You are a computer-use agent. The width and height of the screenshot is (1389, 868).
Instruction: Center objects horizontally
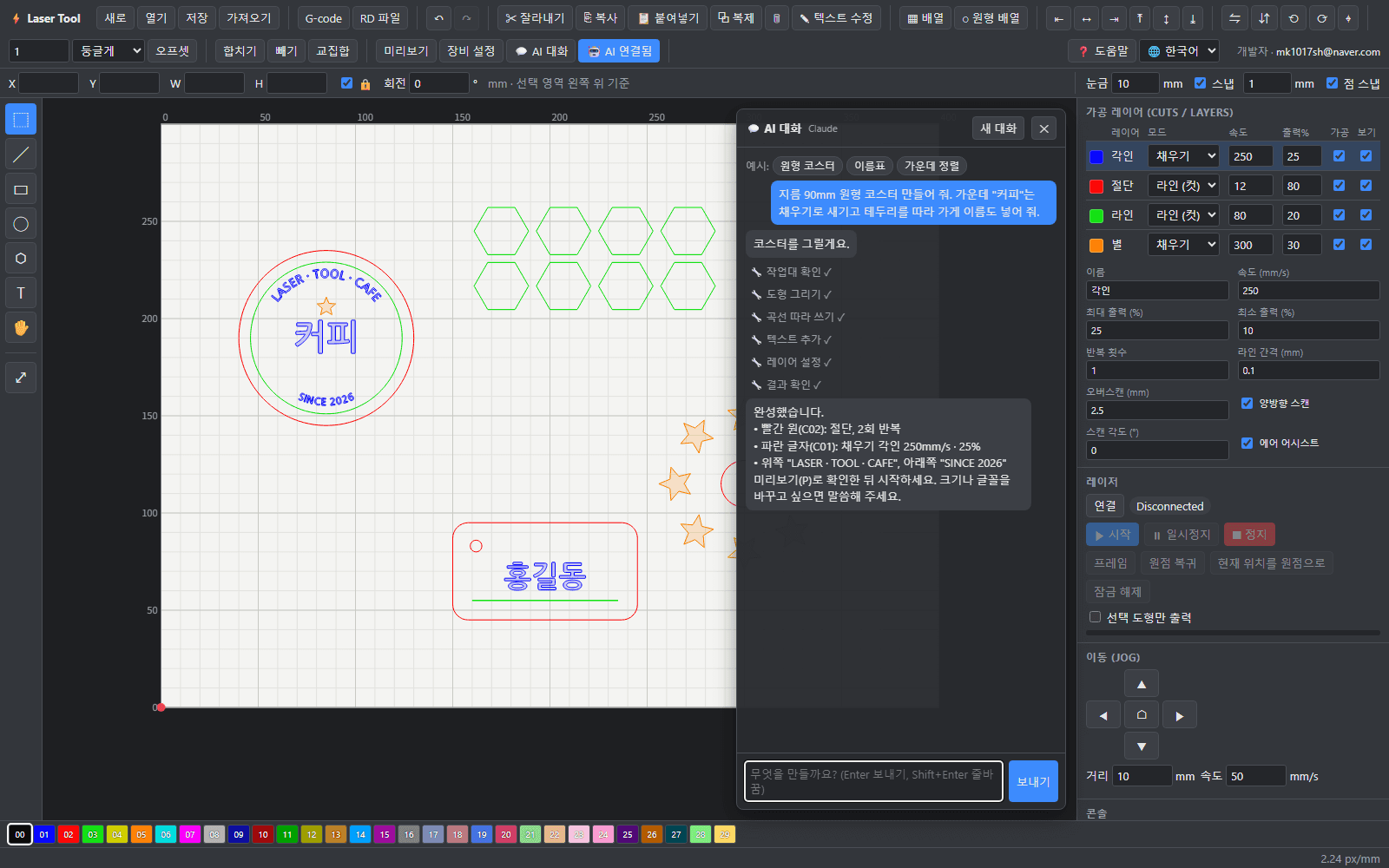coord(1086,18)
